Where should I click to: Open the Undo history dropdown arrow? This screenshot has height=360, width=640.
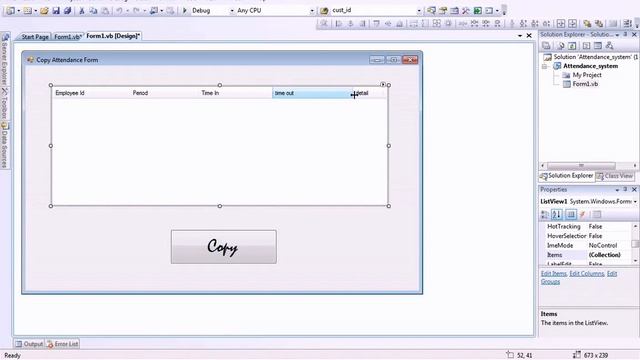pyautogui.click(x=127, y=11)
